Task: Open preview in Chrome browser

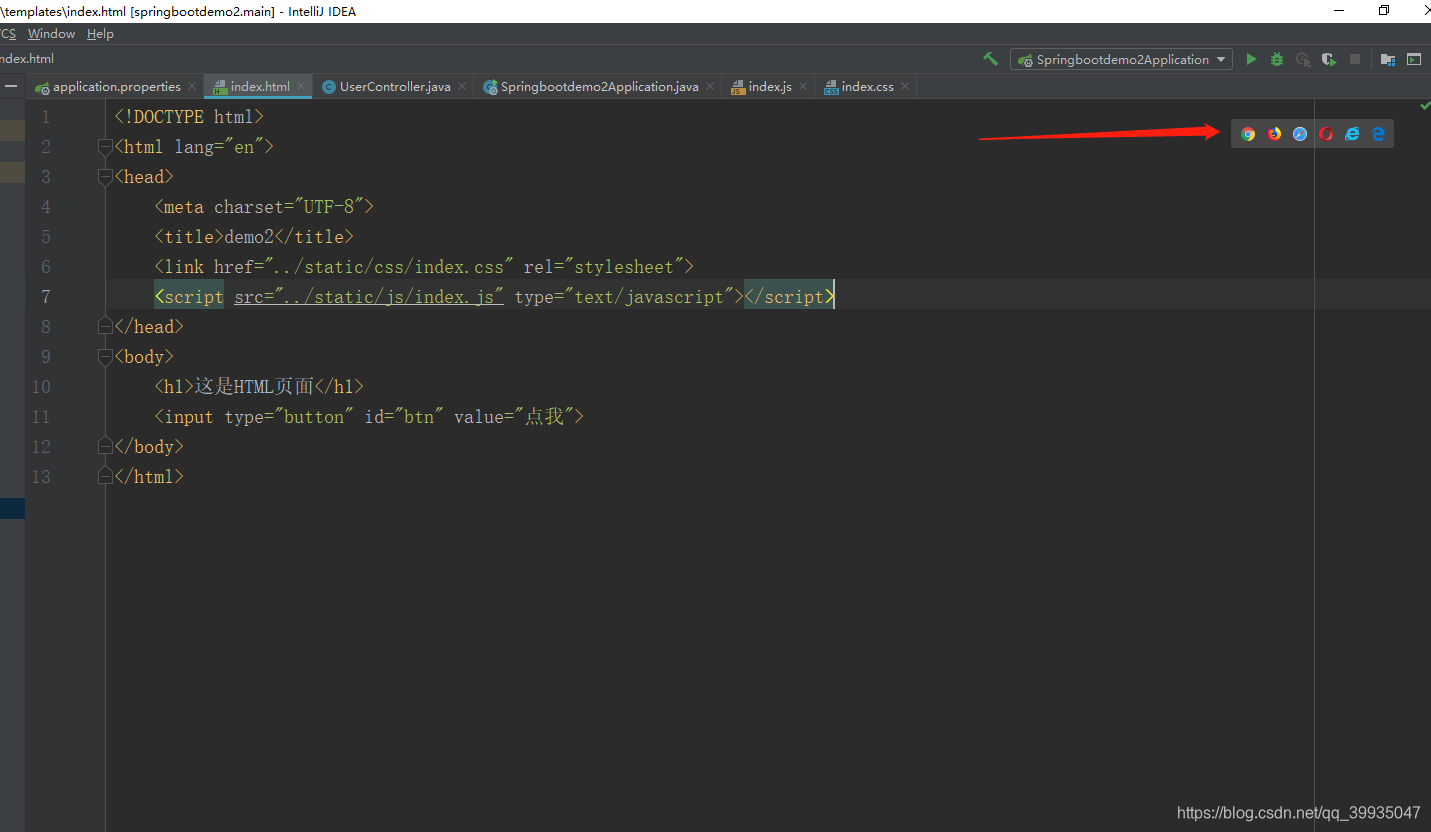Action: pyautogui.click(x=1248, y=134)
